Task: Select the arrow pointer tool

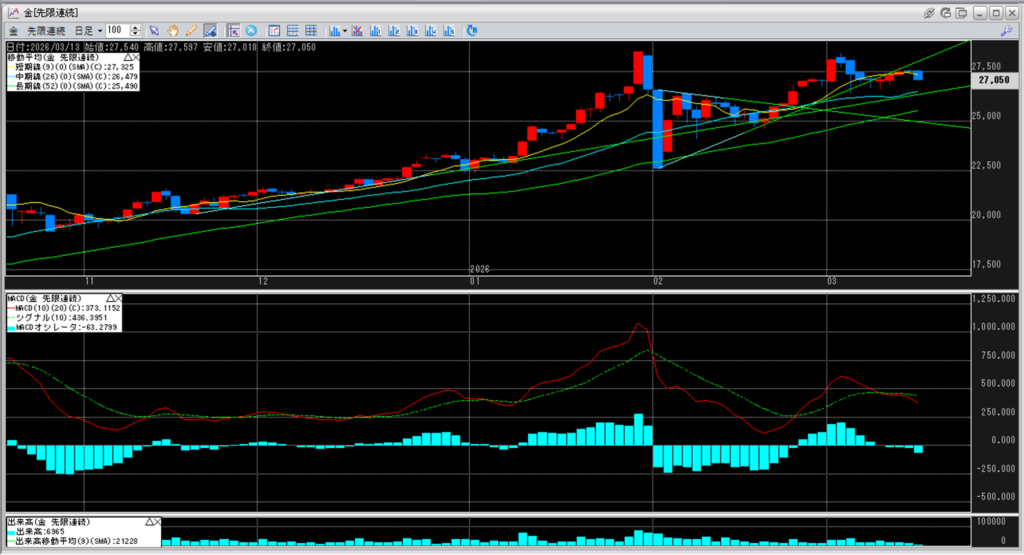Action: pos(155,31)
